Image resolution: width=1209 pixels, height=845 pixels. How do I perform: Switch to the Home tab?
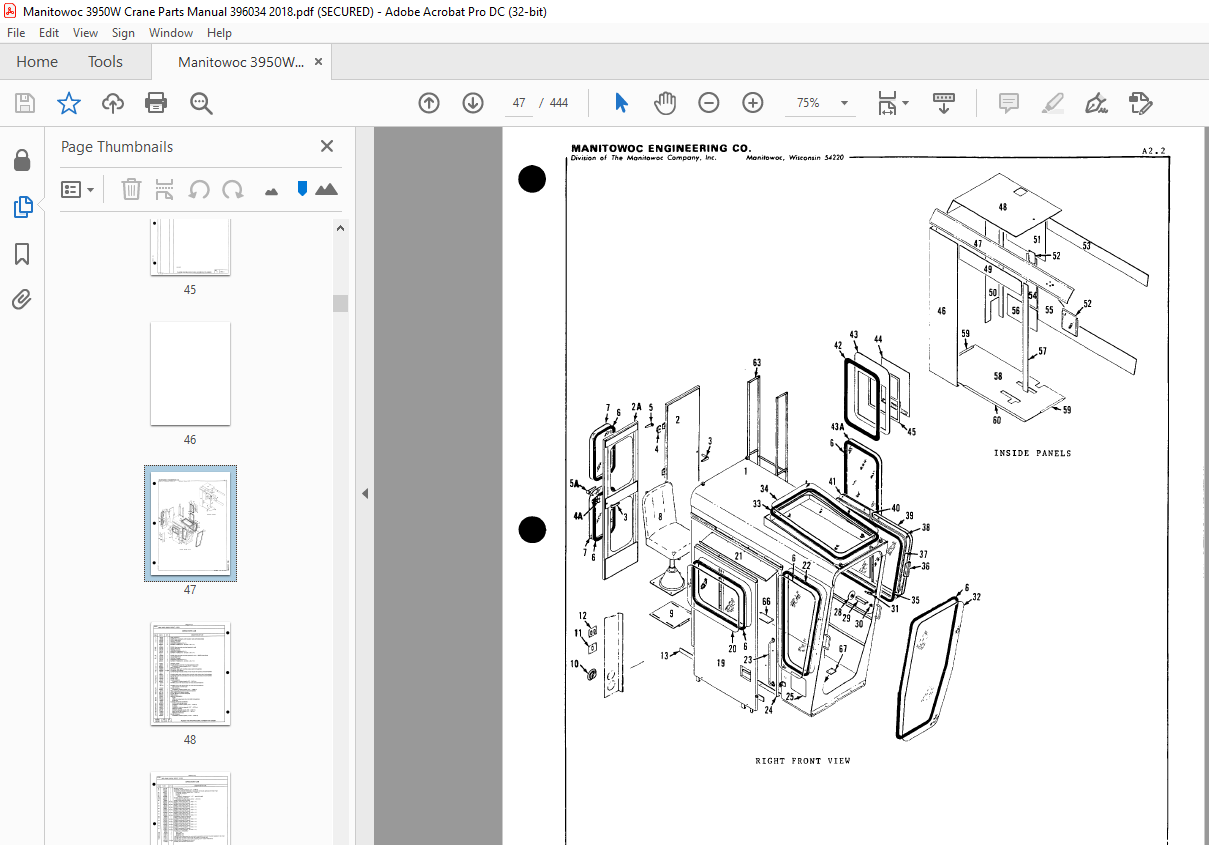click(37, 62)
